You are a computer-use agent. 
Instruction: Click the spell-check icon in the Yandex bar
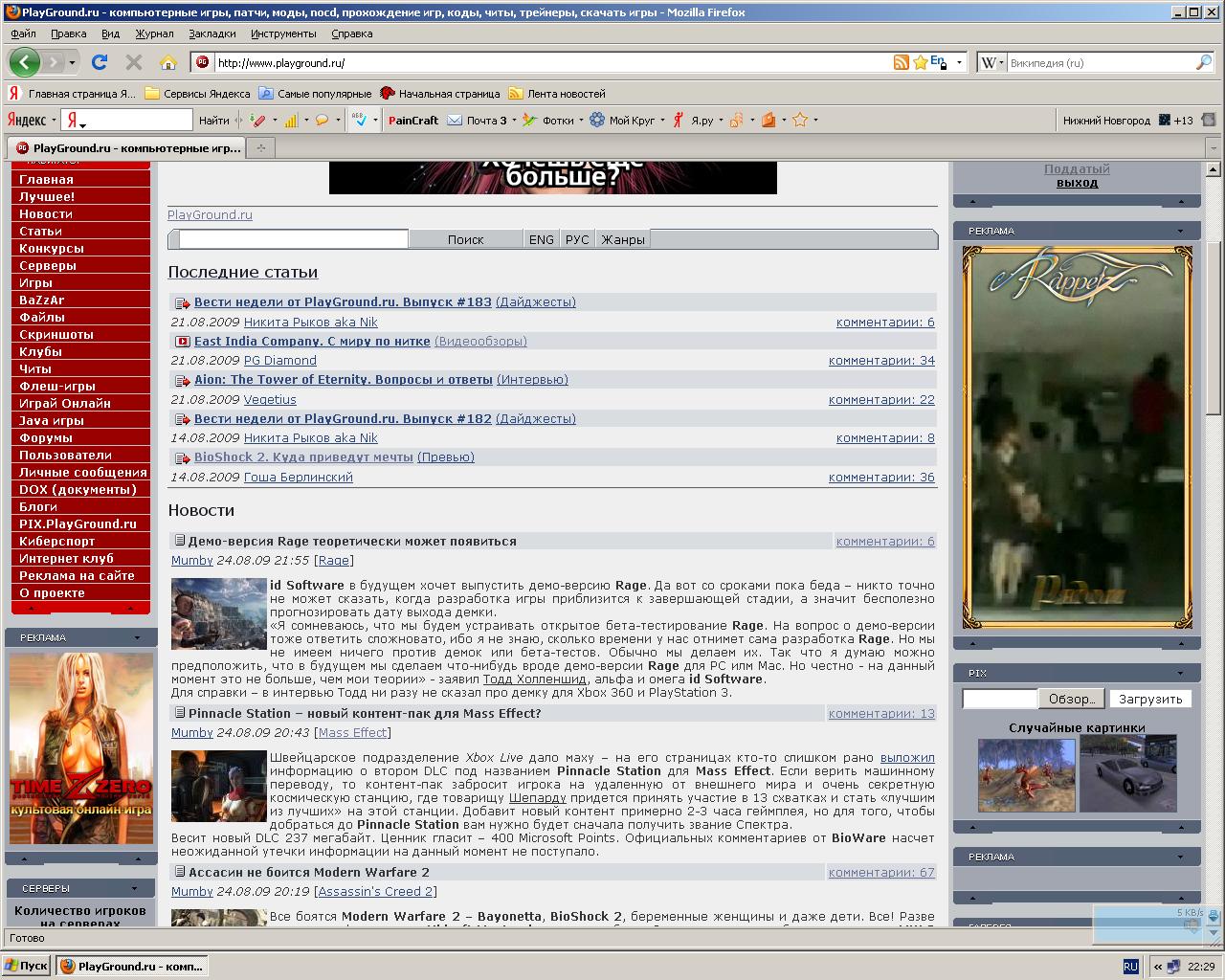pos(359,120)
